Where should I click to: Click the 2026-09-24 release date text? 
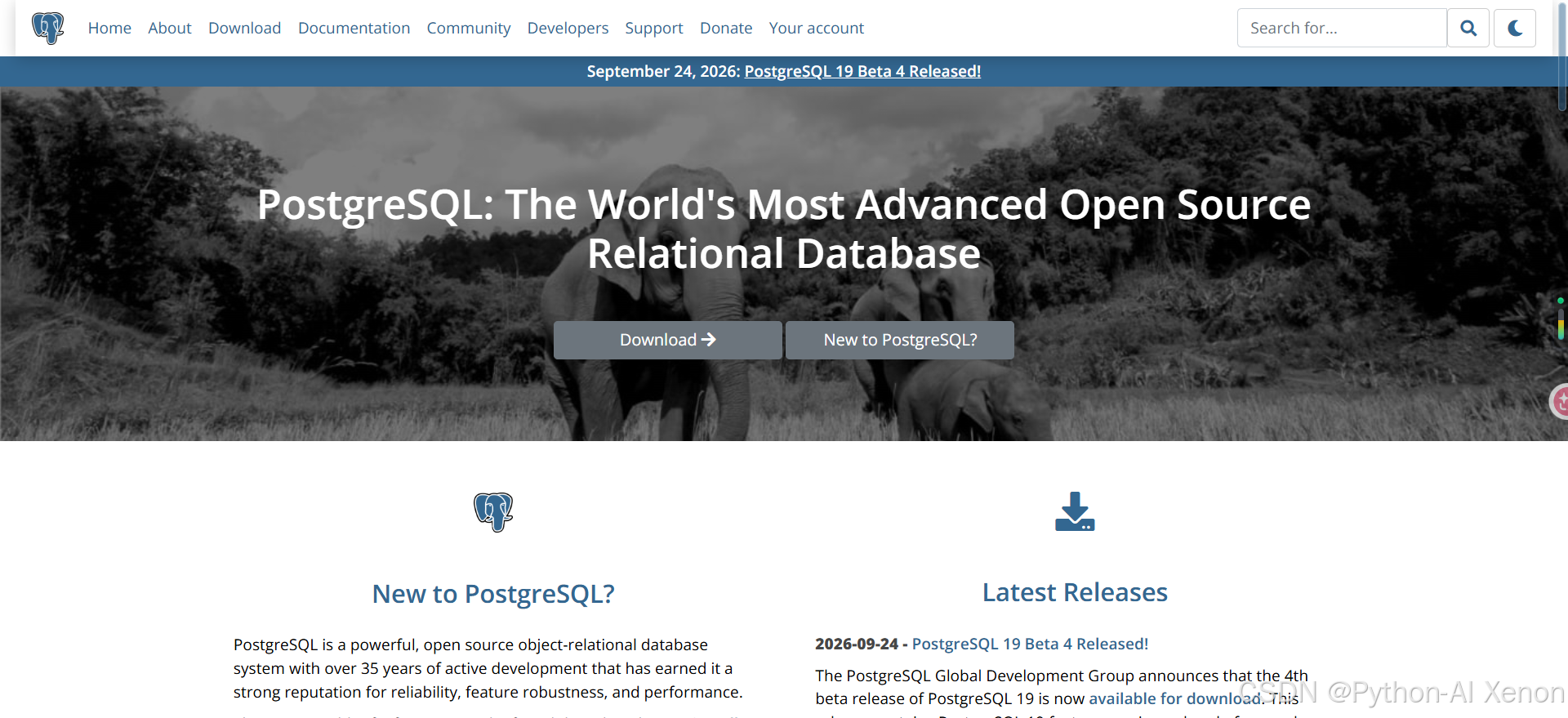pyautogui.click(x=857, y=644)
